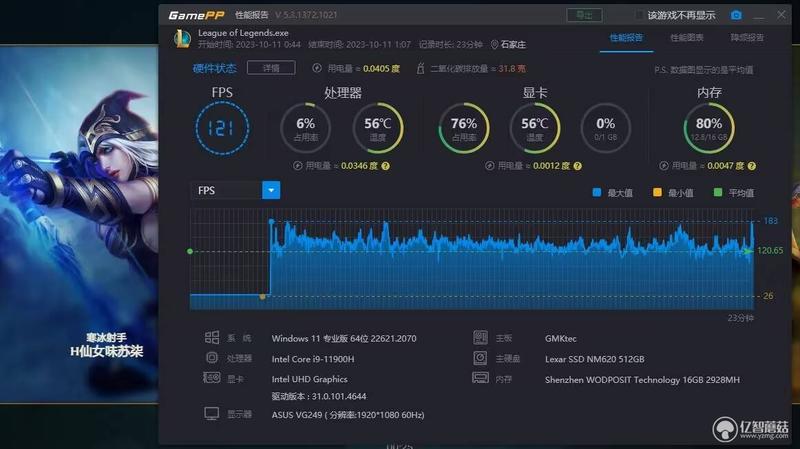Click the help icon after 0.0047 度
This screenshot has height=449, width=800.
[x=752, y=166]
